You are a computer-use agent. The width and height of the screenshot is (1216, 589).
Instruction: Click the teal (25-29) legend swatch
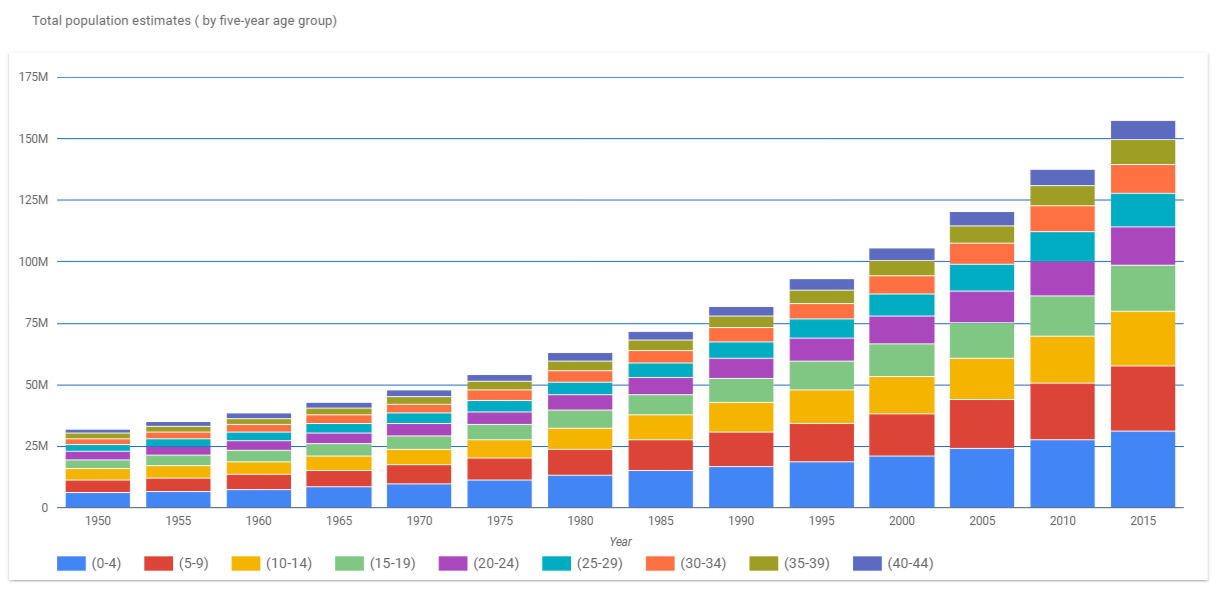click(x=556, y=563)
